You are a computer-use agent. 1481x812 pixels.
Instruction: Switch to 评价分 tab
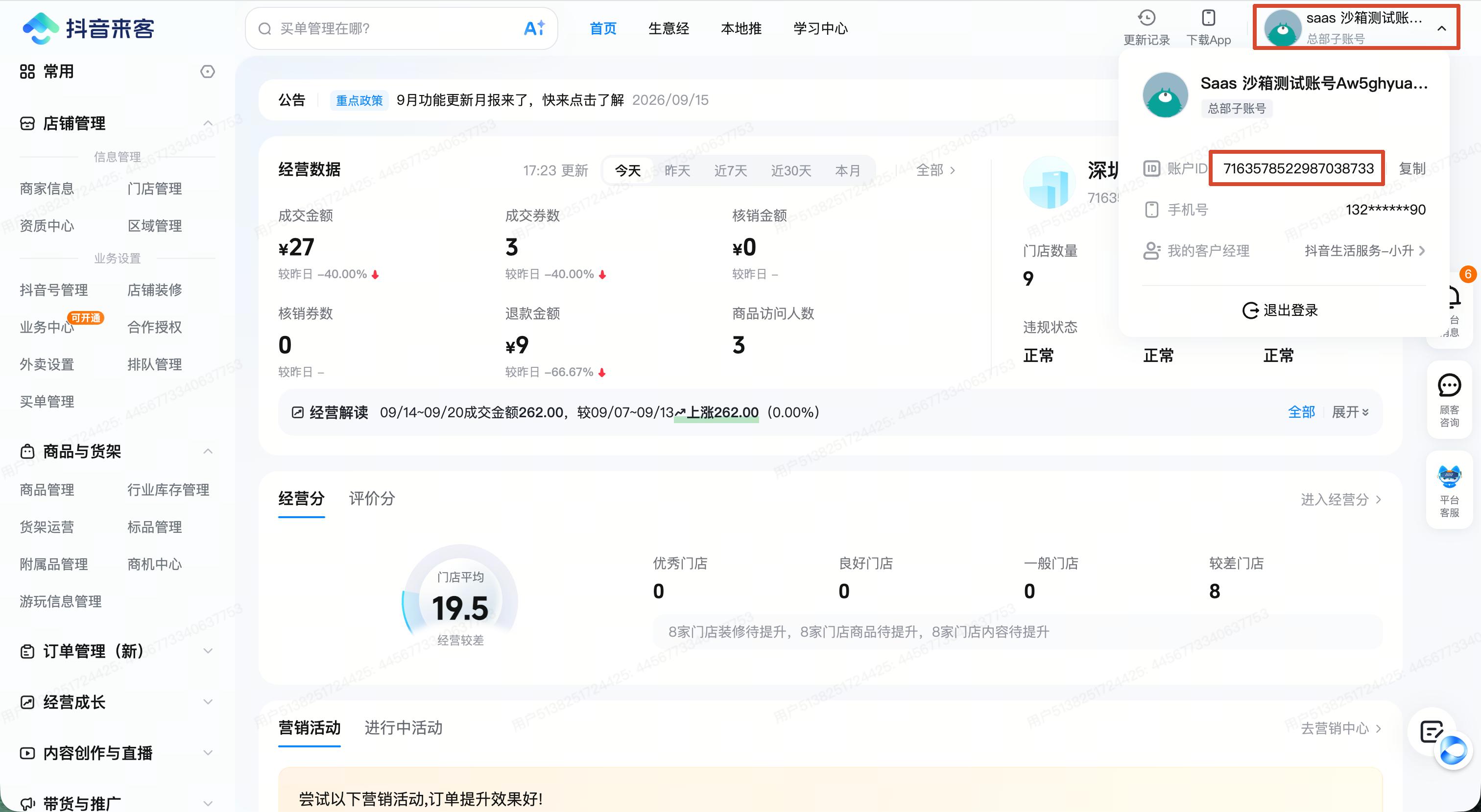(x=372, y=498)
